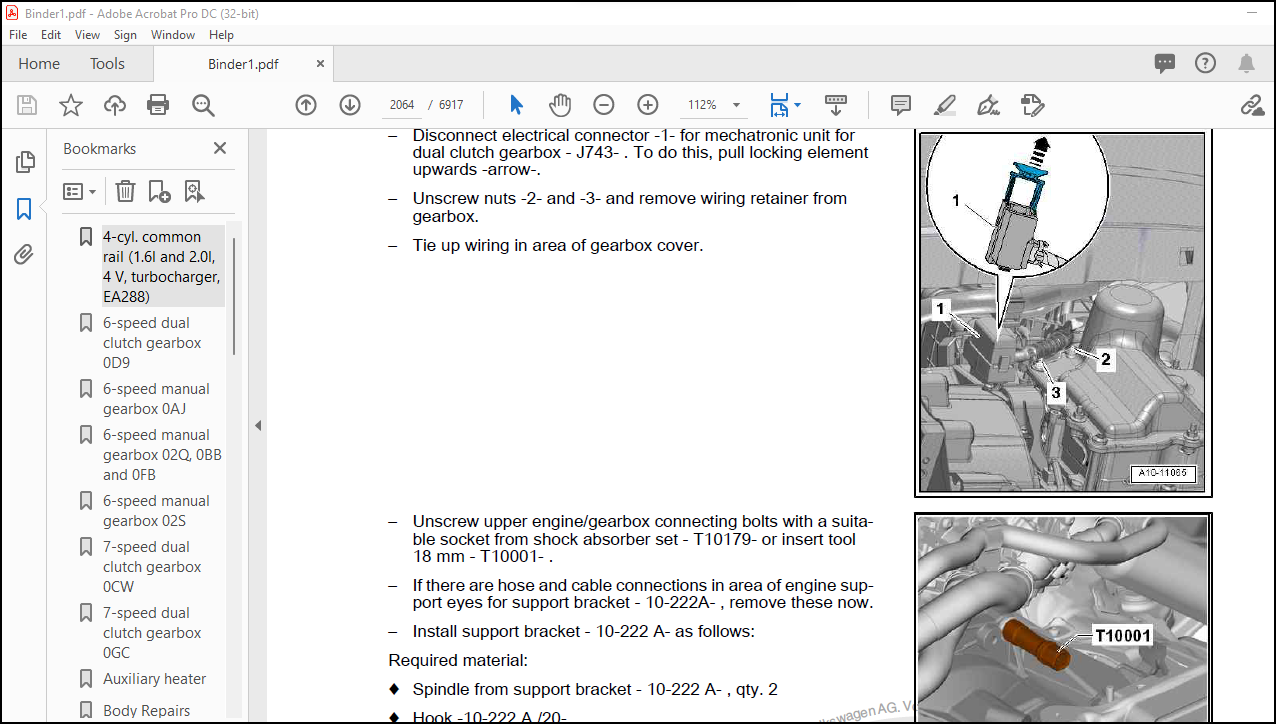Open the Sign menu
Viewport: 1276px width, 724px height.
125,34
